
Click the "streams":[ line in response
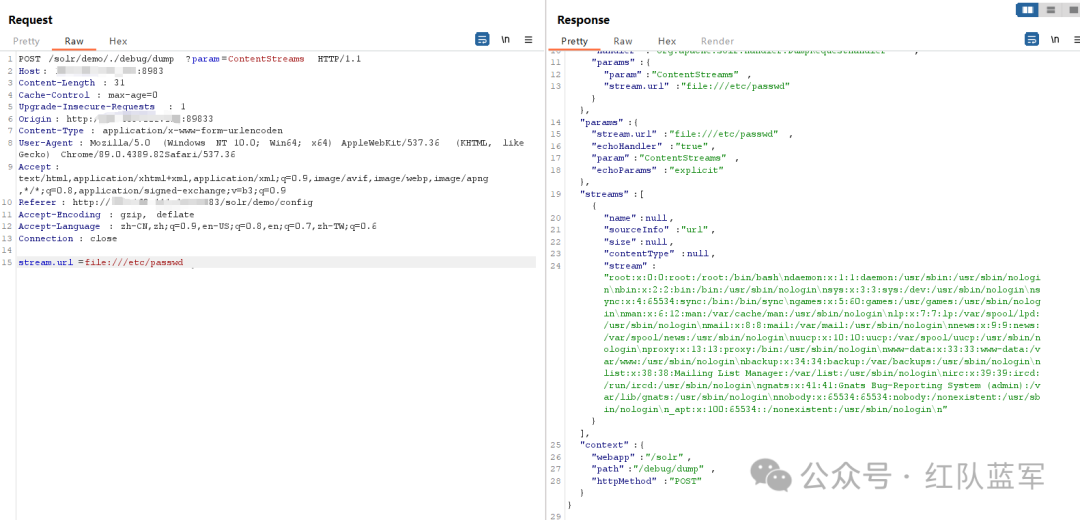coord(612,194)
